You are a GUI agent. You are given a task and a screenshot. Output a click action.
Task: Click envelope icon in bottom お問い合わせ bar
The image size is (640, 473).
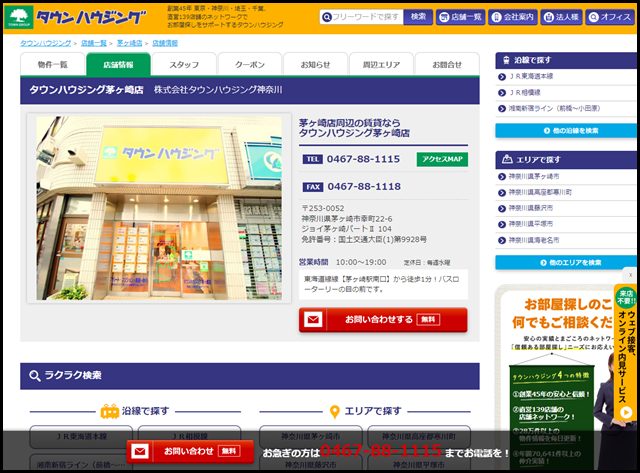(140, 451)
